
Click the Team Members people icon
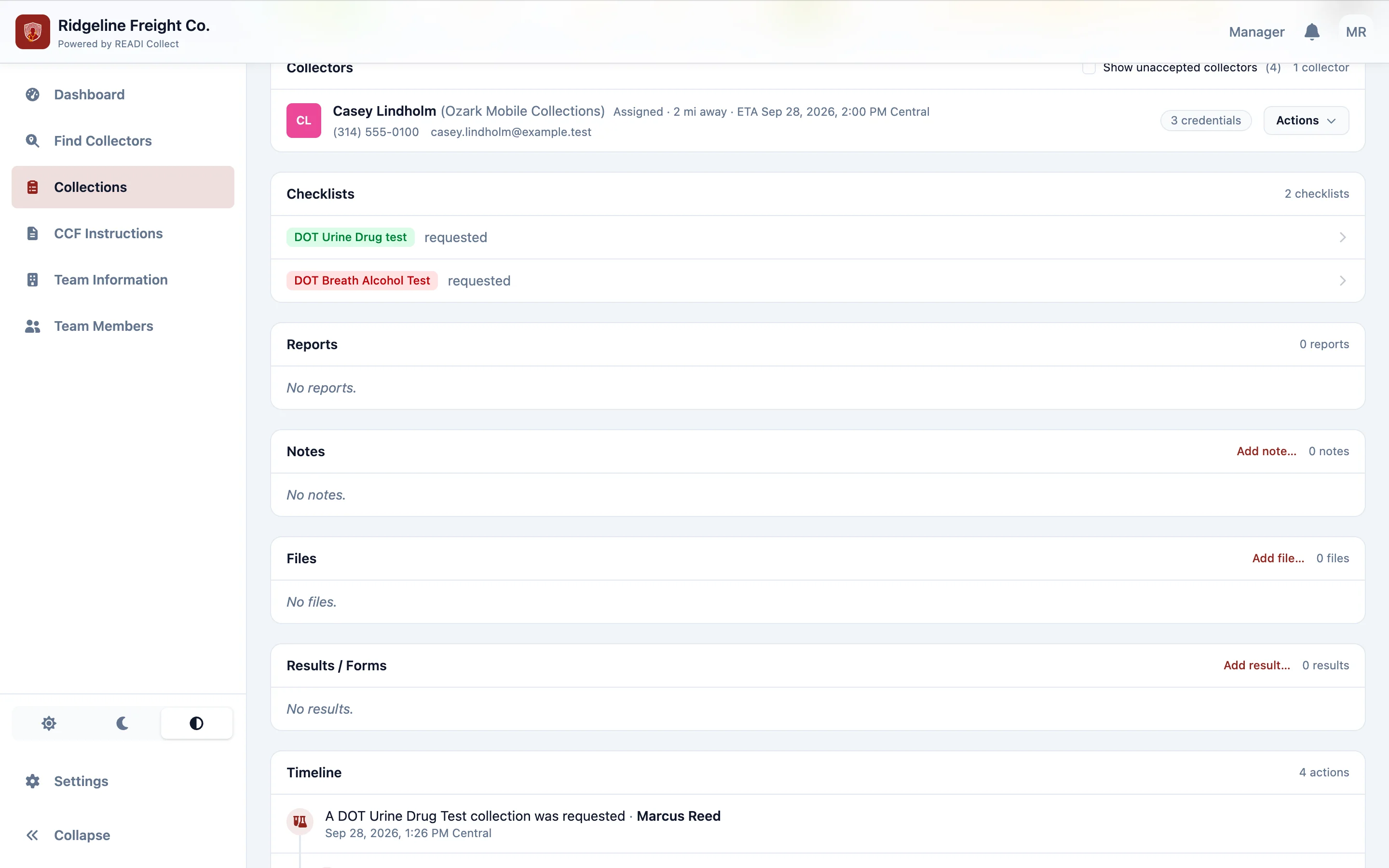(x=33, y=326)
